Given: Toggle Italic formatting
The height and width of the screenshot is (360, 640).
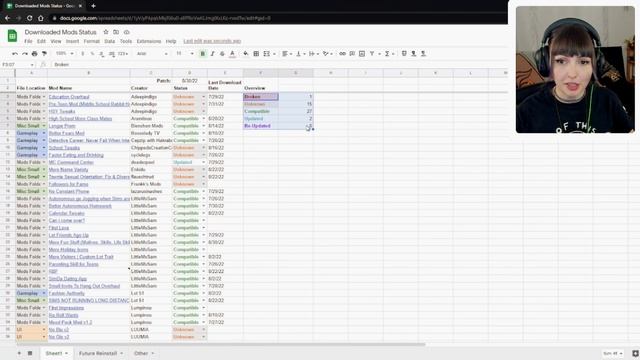Looking at the screenshot, I should pyautogui.click(x=212, y=54).
